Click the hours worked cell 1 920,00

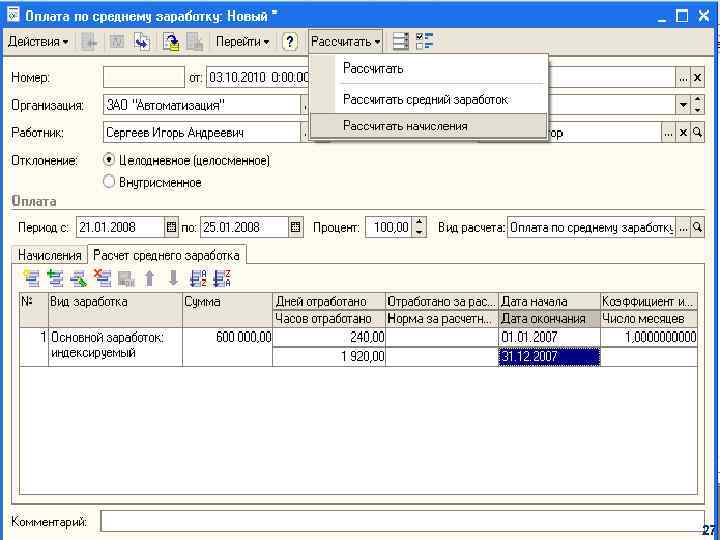click(x=329, y=357)
